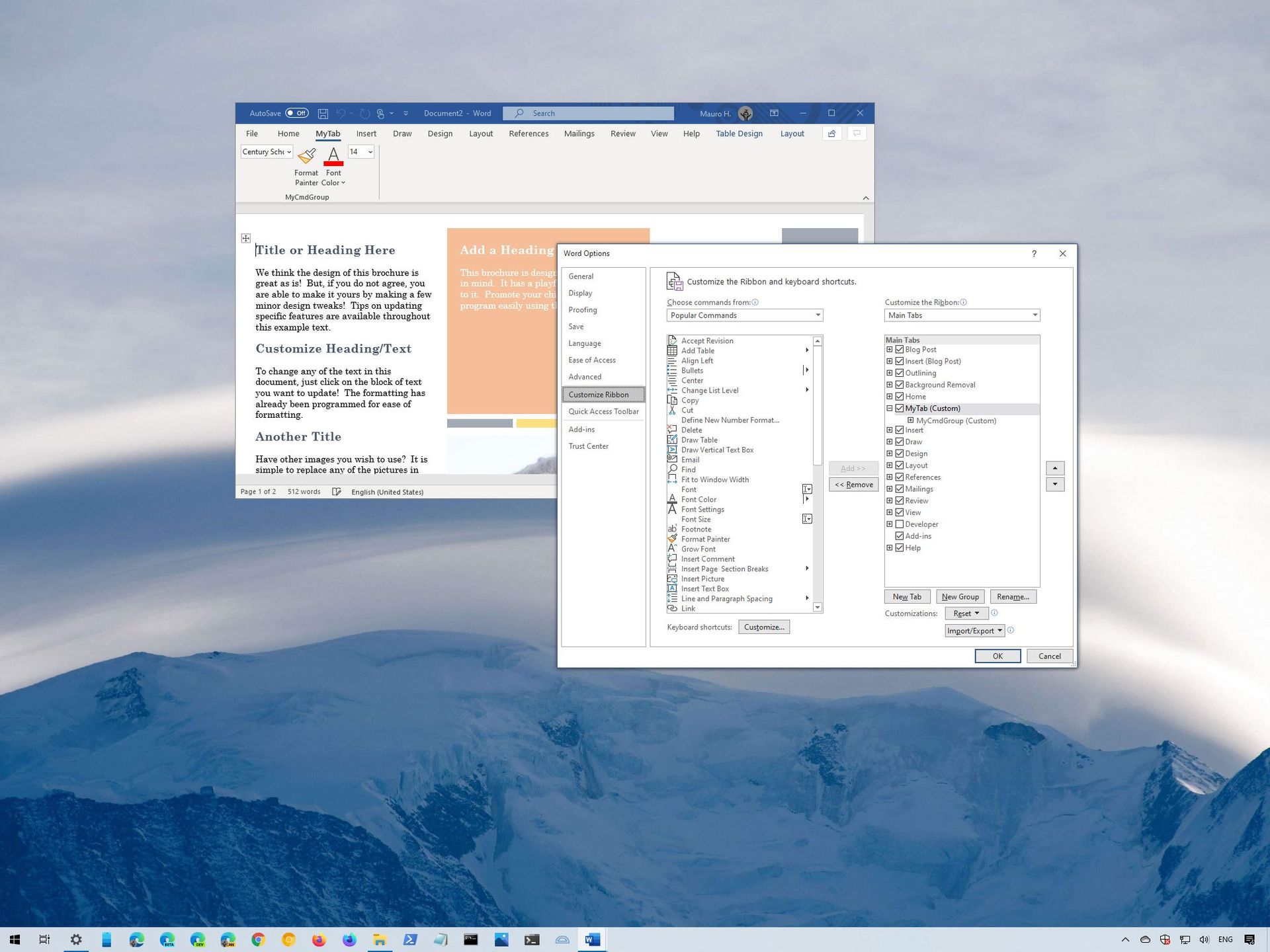Expand the MyCmdGroup (Custom) tree item
Viewport: 1270px width, 952px height.
911,420
